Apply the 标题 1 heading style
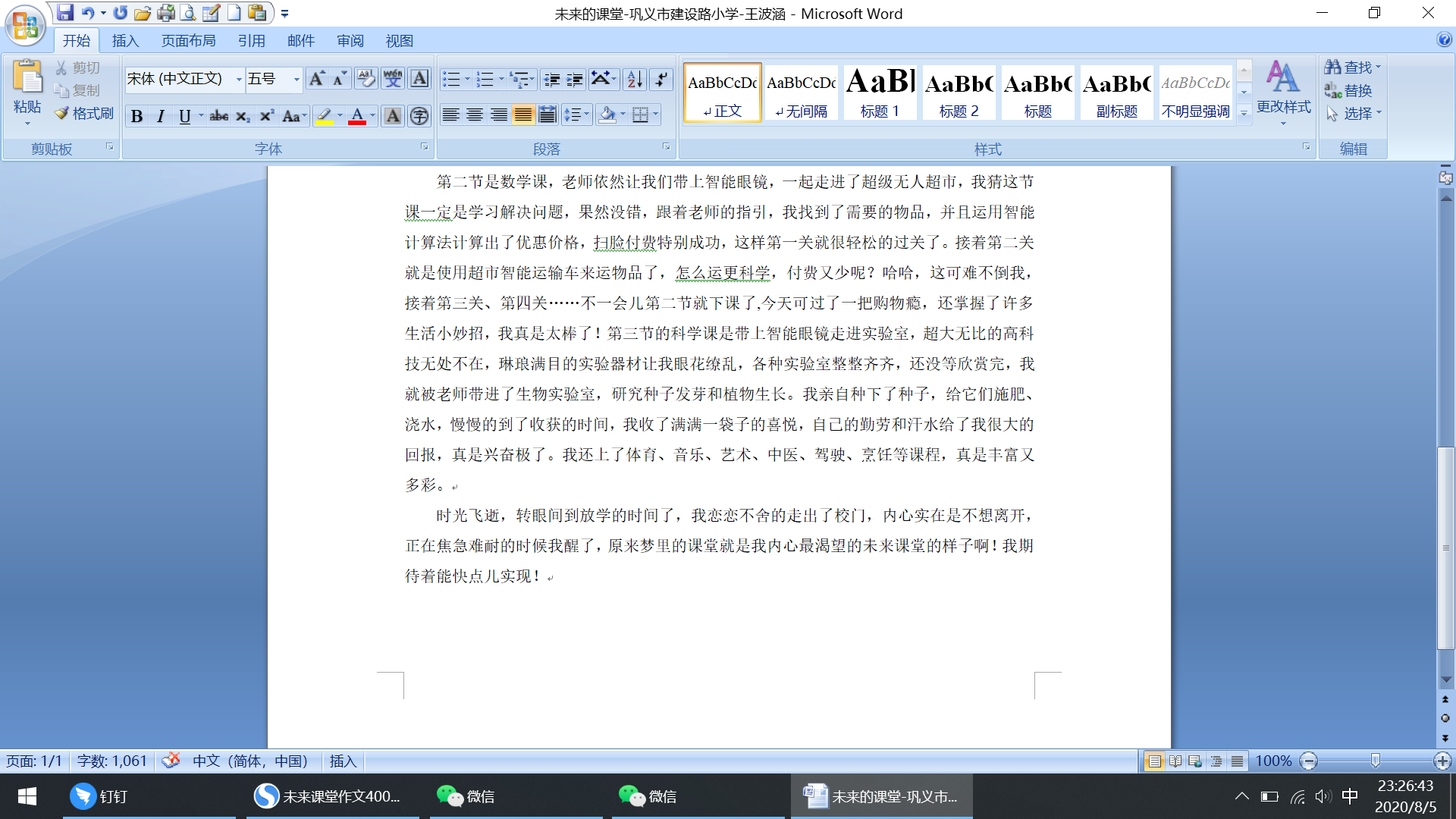Image resolution: width=1456 pixels, height=819 pixels. coord(880,92)
